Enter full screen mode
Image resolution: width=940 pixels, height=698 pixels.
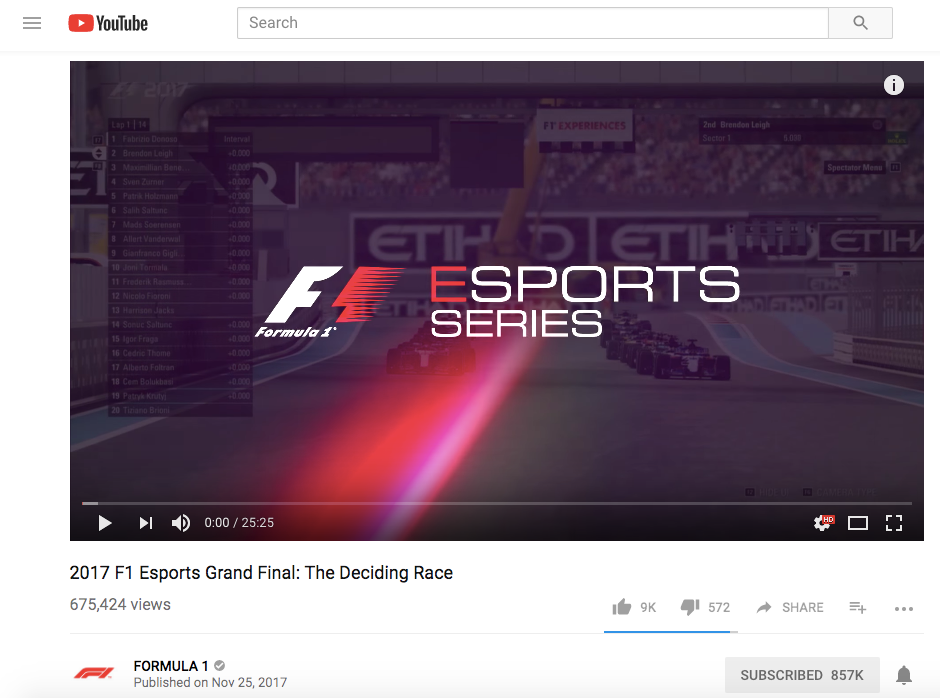894,523
